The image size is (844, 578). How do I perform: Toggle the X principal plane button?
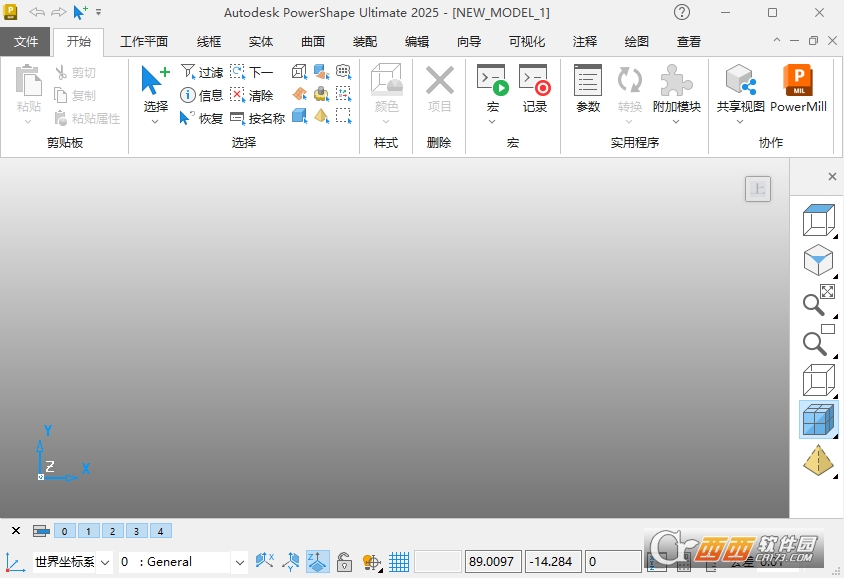pyautogui.click(x=265, y=562)
